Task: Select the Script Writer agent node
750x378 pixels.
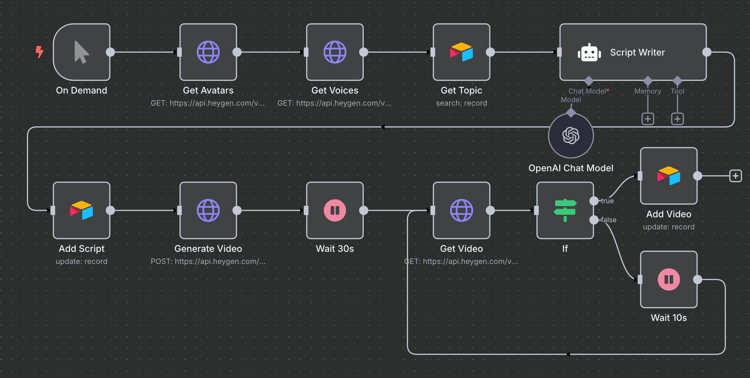Action: [x=633, y=52]
